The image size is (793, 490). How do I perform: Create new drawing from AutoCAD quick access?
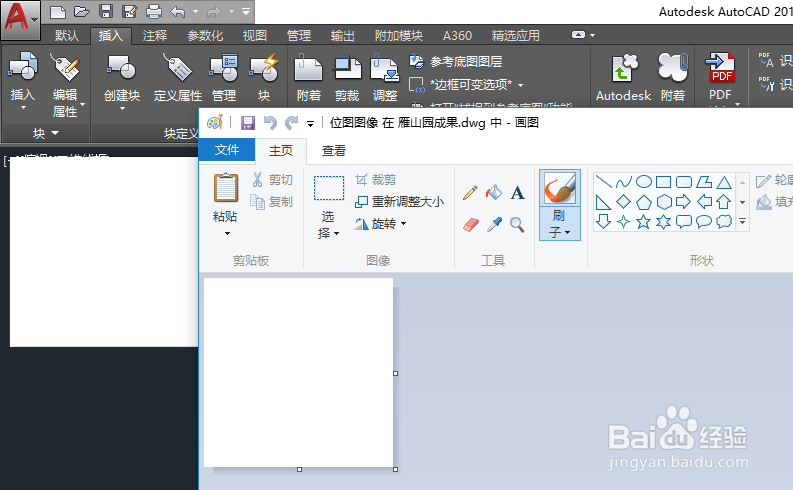point(58,11)
